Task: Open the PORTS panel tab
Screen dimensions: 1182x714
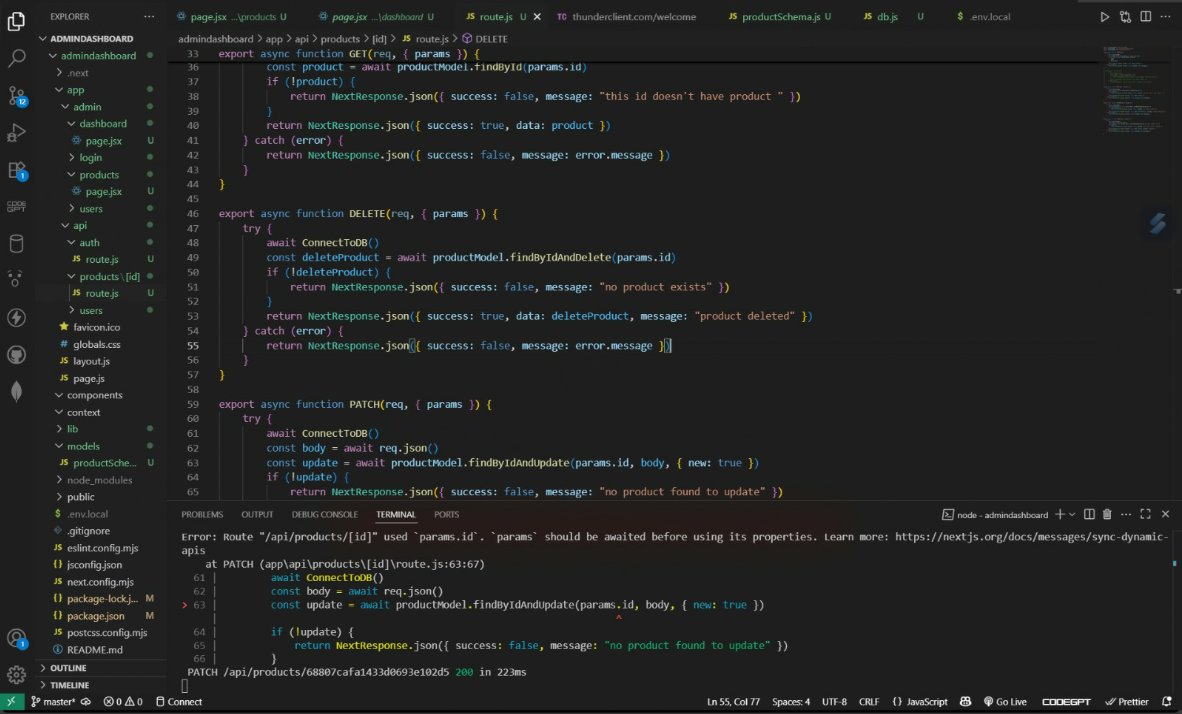Action: pos(446,514)
